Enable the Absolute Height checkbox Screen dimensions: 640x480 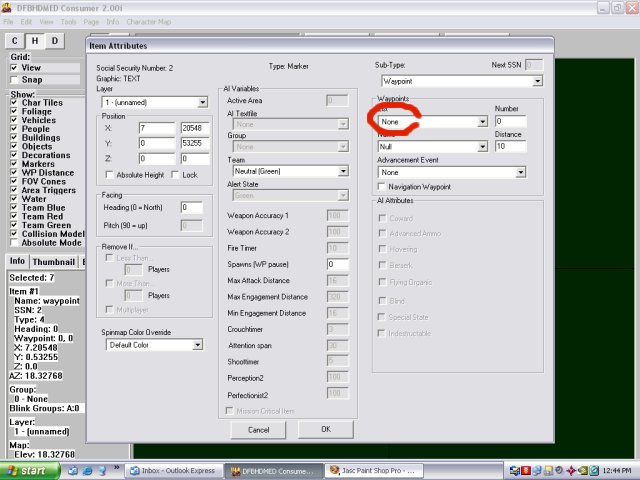pyautogui.click(x=108, y=175)
